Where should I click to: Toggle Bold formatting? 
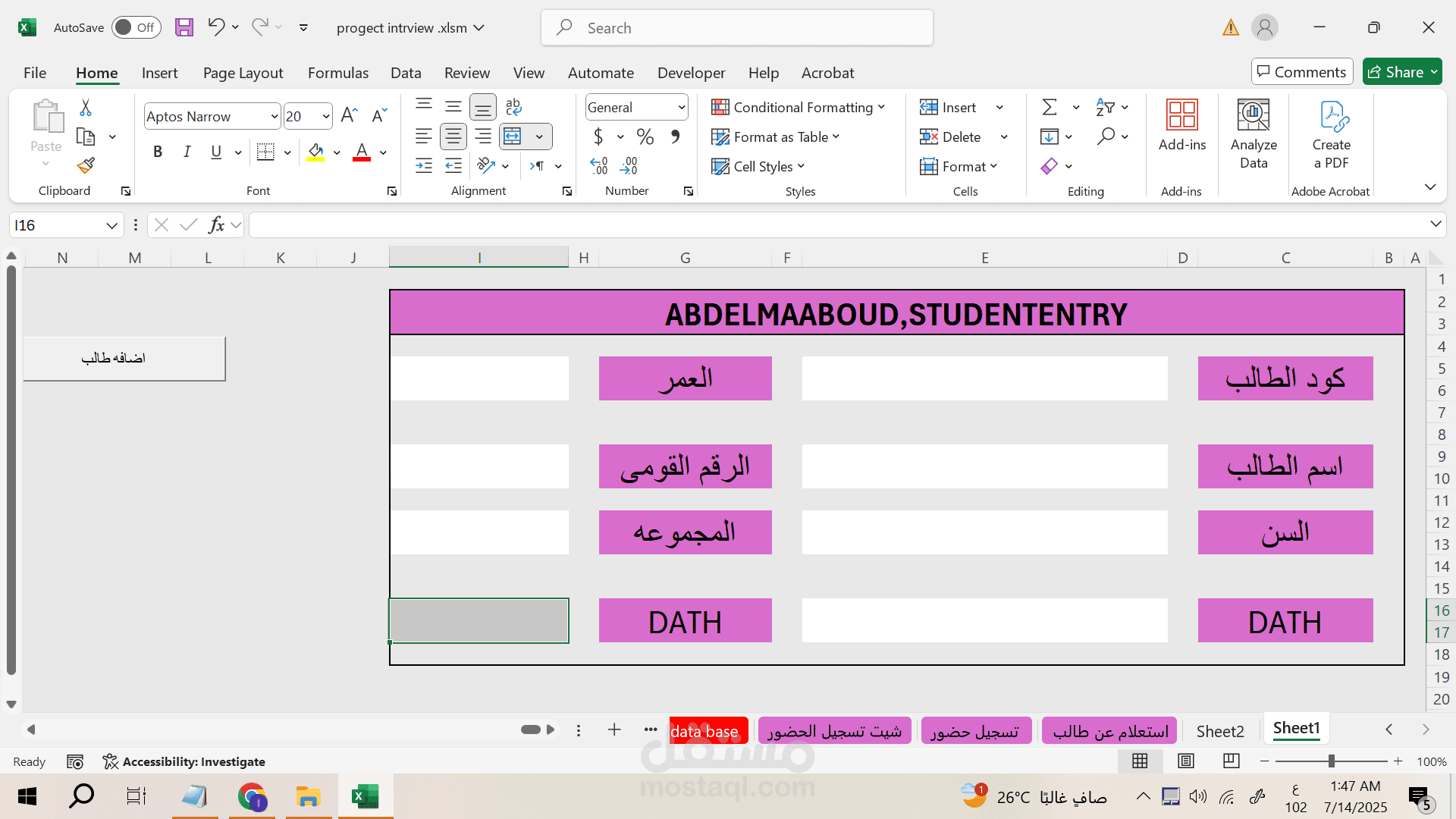158,152
